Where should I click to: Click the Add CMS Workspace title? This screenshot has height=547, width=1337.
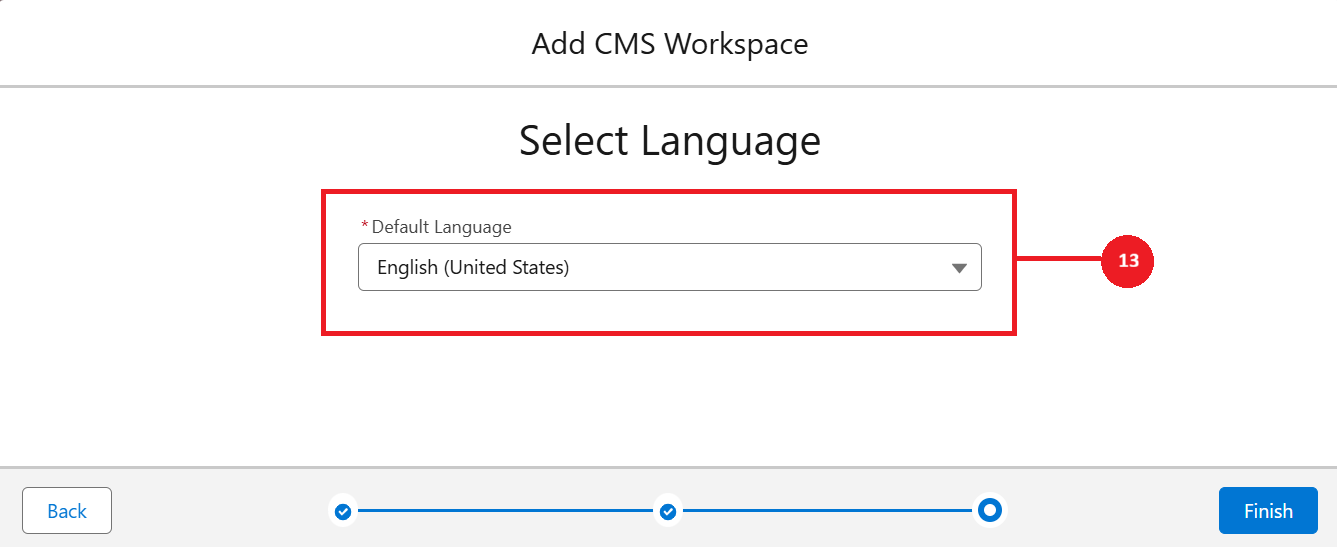point(669,44)
